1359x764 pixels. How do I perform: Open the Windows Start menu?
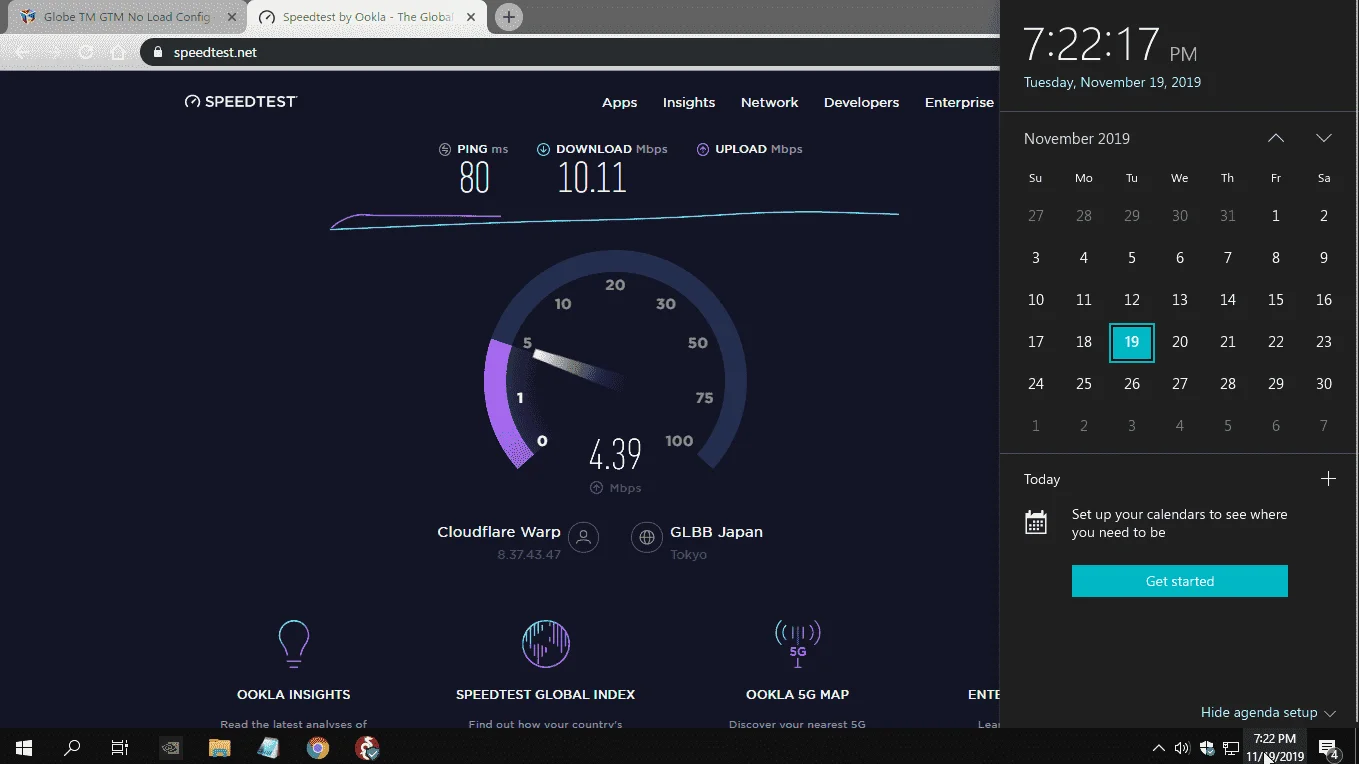[x=24, y=747]
